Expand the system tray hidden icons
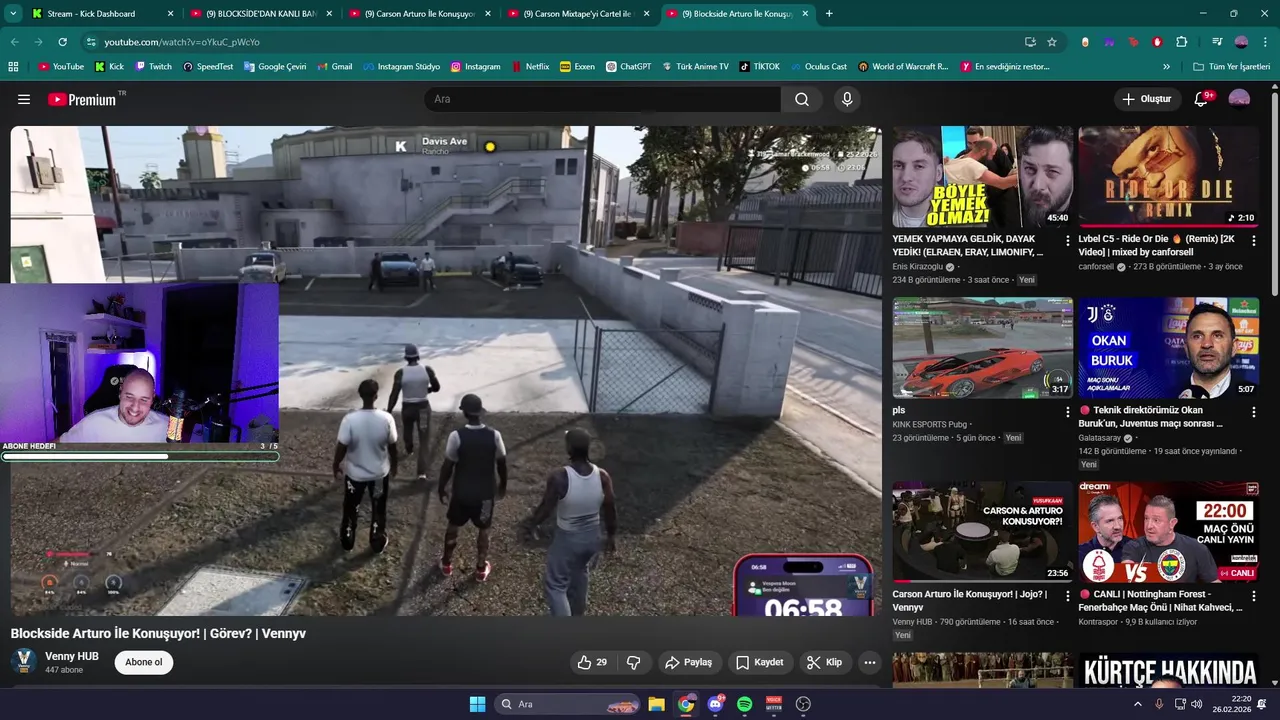This screenshot has width=1280, height=720. click(x=1137, y=704)
